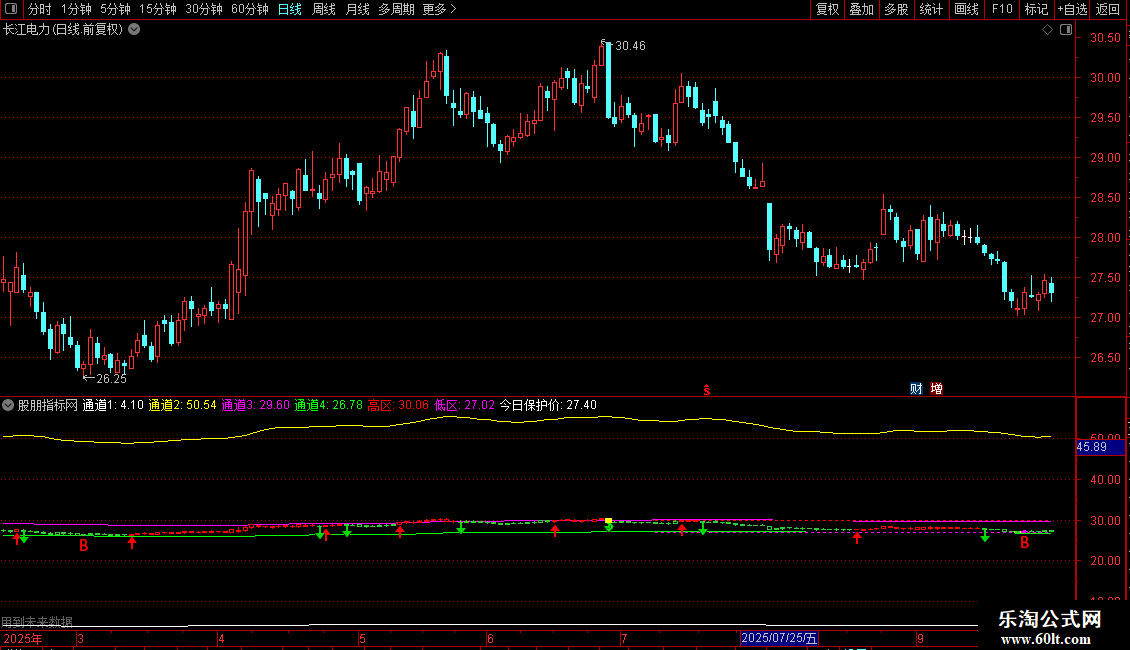
Task: Click the 26.25 low price label
Action: 111,378
